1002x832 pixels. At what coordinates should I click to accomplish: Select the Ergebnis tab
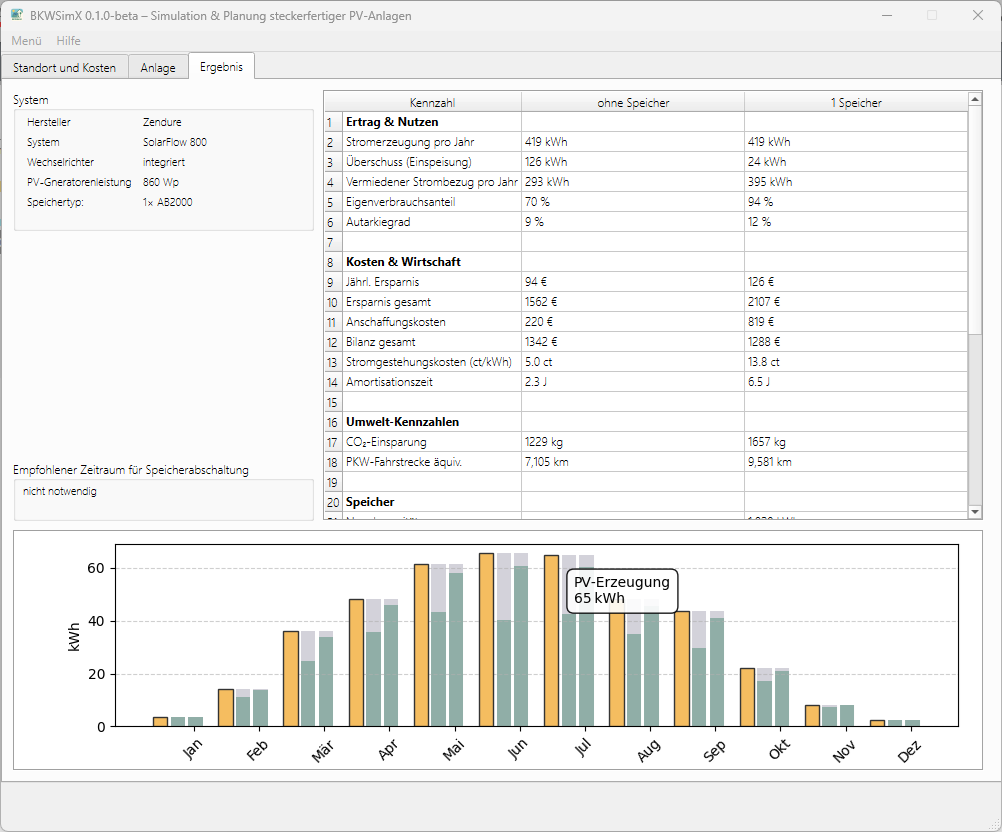pos(221,66)
